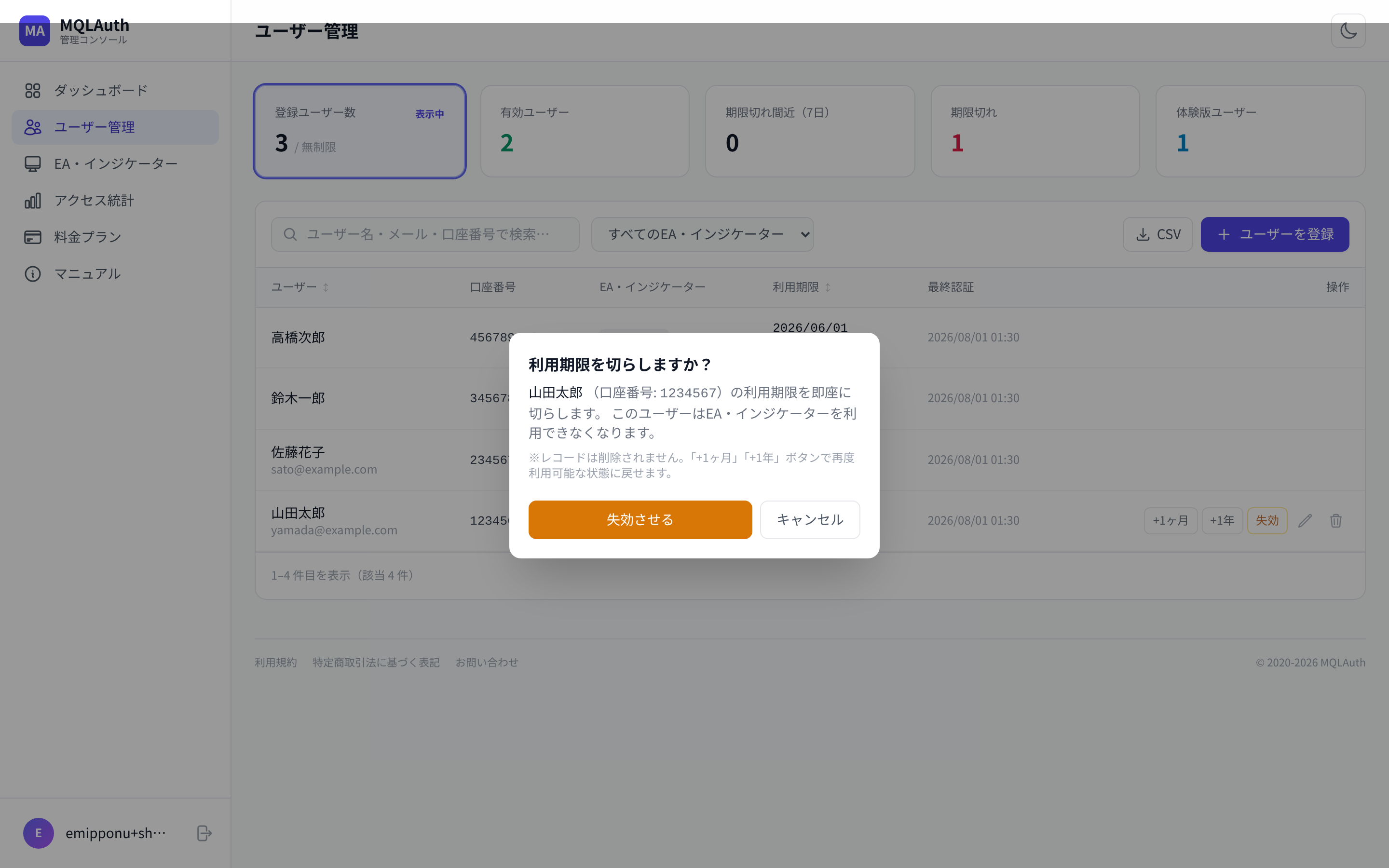Open the お問い合わせ footer link
The height and width of the screenshot is (868, 1389).
[x=487, y=663]
